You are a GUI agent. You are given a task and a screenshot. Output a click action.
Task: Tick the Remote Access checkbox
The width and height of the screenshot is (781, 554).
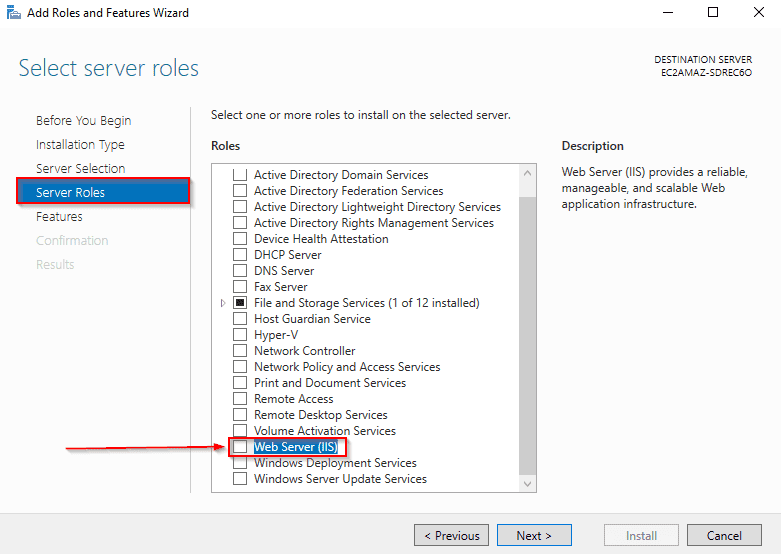(x=240, y=399)
